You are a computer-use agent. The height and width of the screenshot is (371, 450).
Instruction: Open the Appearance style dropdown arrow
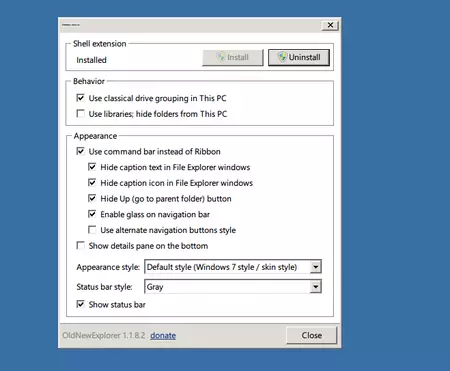coord(315,267)
